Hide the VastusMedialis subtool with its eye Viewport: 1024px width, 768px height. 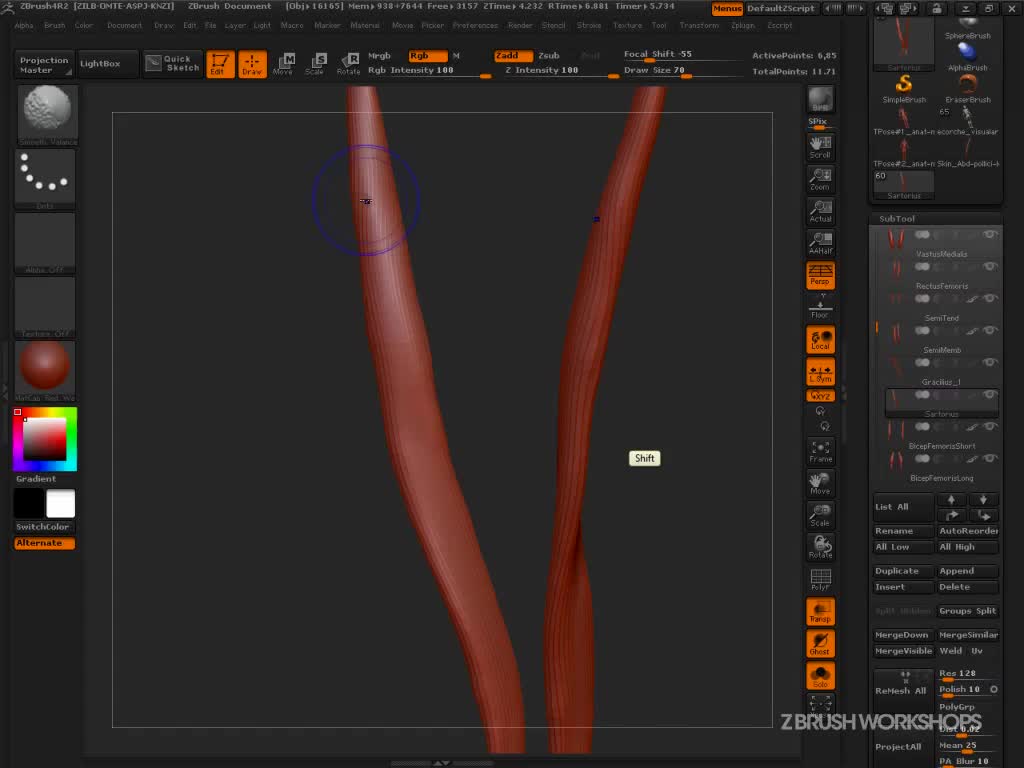coord(990,234)
